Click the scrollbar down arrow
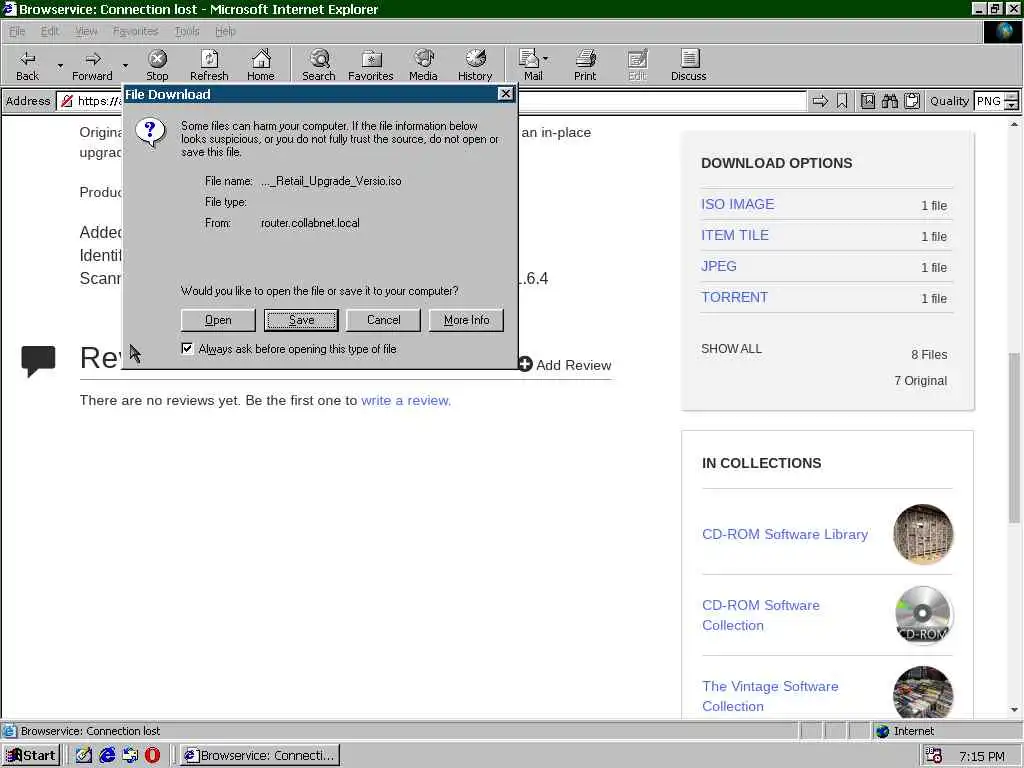This screenshot has height=768, width=1024. [1014, 710]
